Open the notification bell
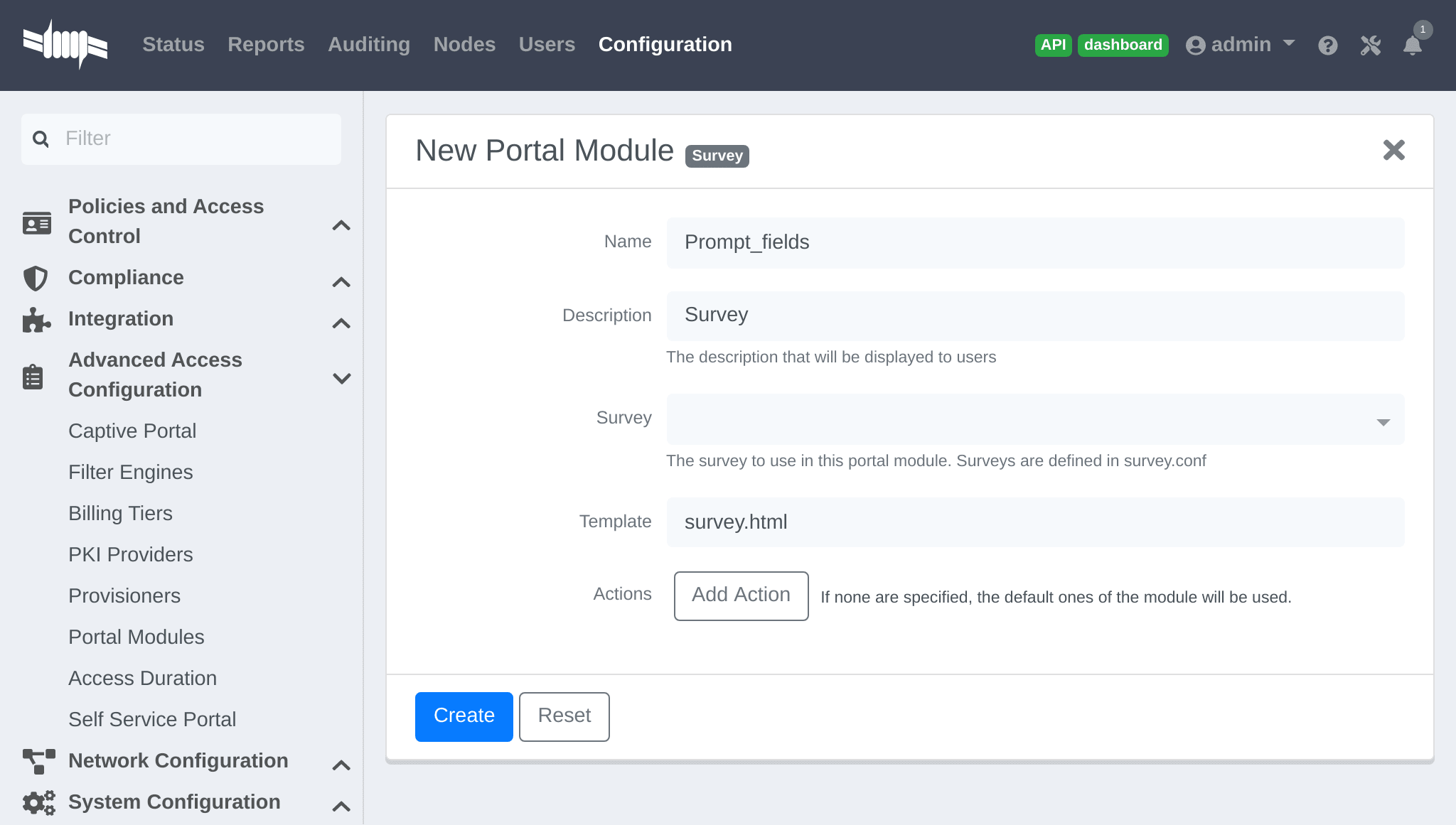The height and width of the screenshot is (825, 1456). [x=1413, y=46]
